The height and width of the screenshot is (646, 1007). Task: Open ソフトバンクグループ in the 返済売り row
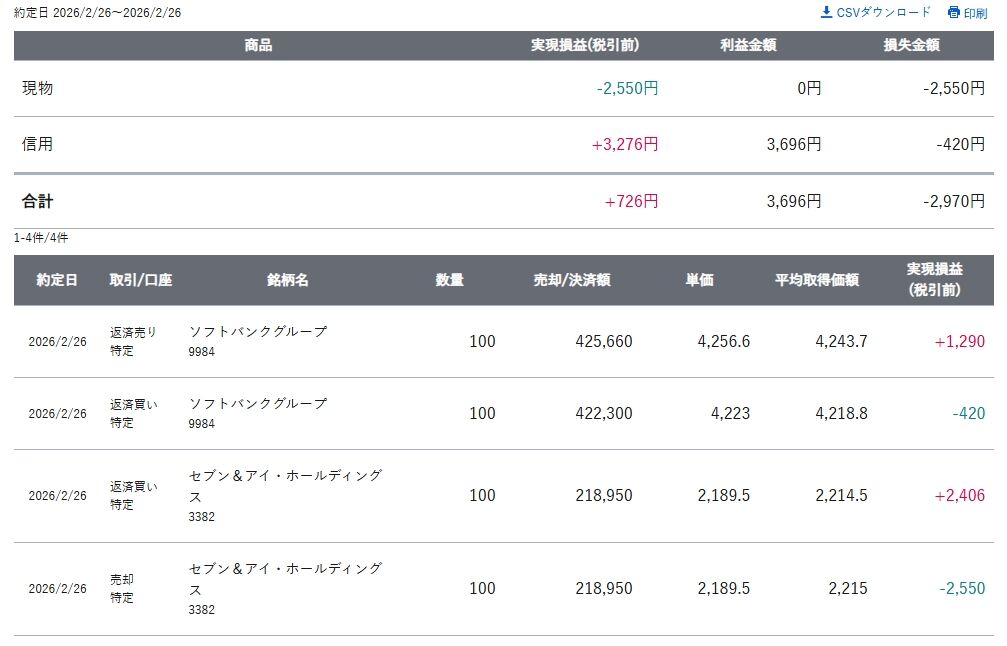pyautogui.click(x=258, y=332)
